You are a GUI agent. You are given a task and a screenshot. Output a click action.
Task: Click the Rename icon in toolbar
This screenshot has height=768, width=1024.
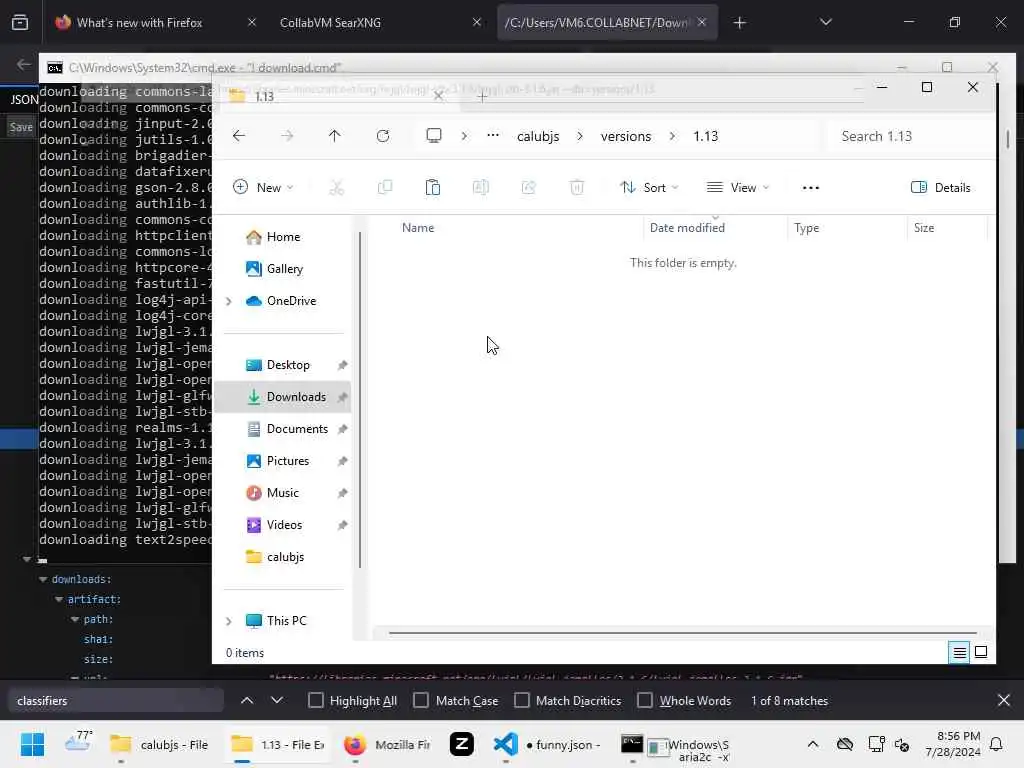481,188
